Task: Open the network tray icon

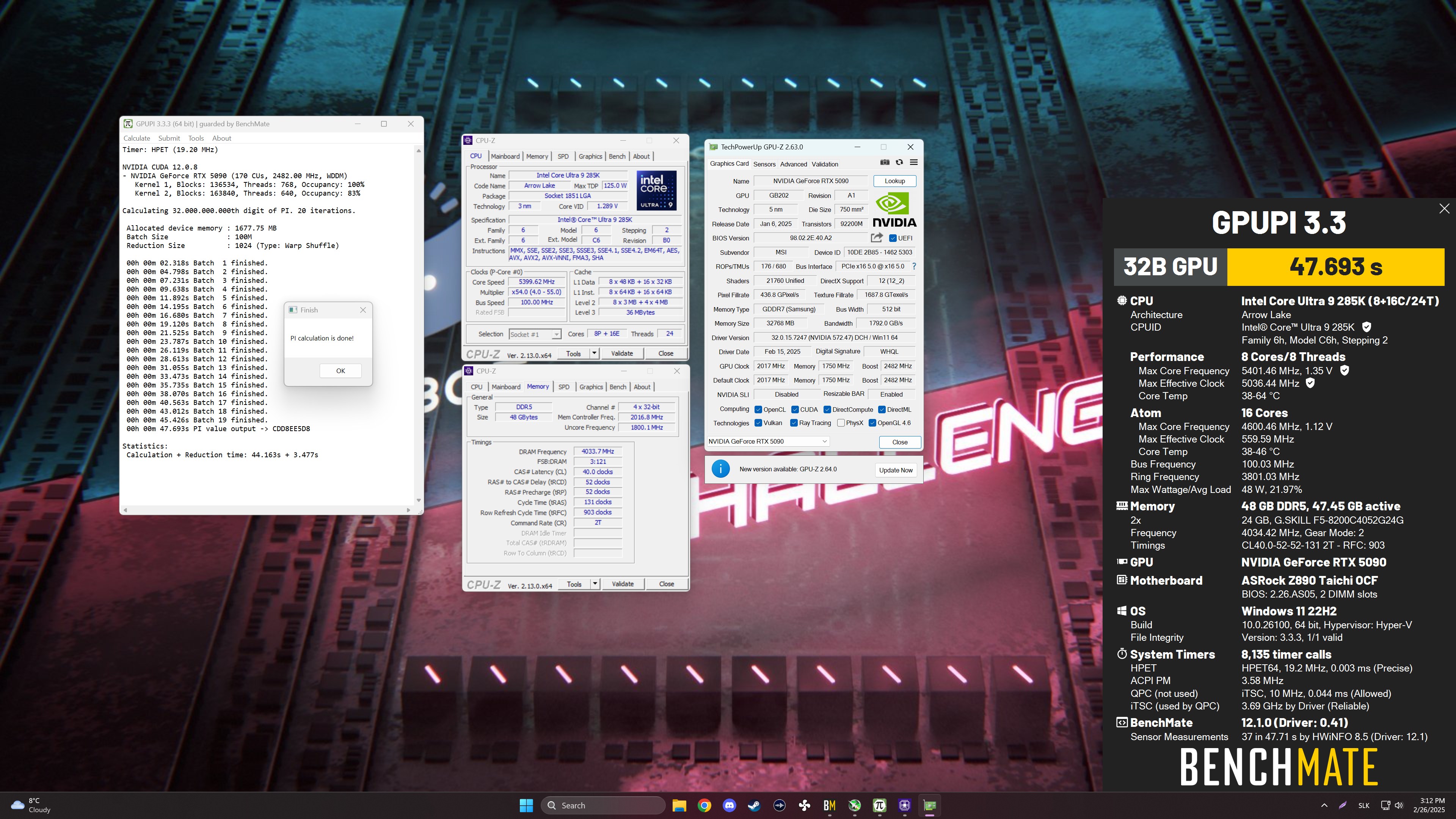Action: click(1385, 805)
